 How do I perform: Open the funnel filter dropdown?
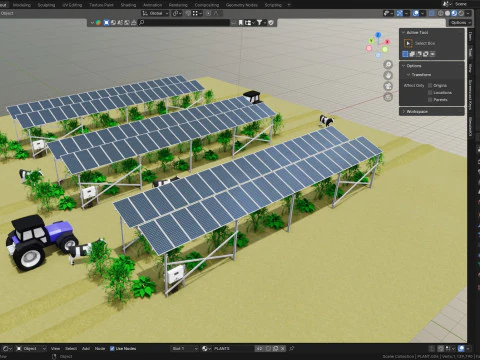point(261,23)
